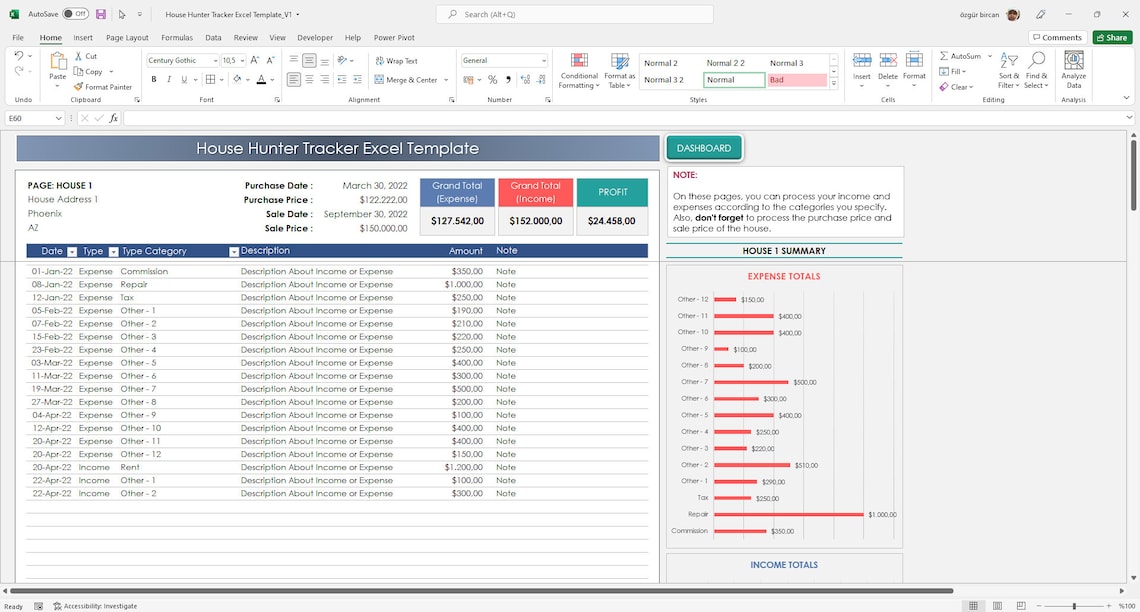Click the Share button

(1112, 37)
